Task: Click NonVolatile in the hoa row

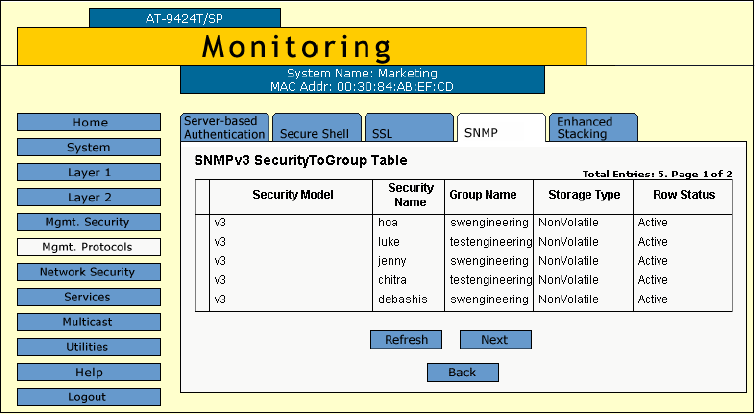Action: point(568,222)
